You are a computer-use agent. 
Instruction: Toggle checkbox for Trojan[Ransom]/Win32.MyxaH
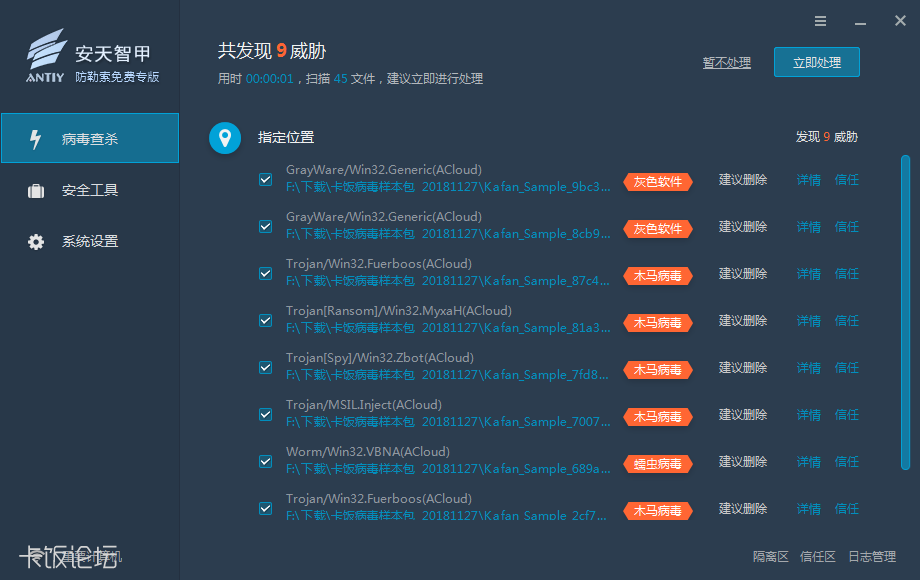[265, 320]
